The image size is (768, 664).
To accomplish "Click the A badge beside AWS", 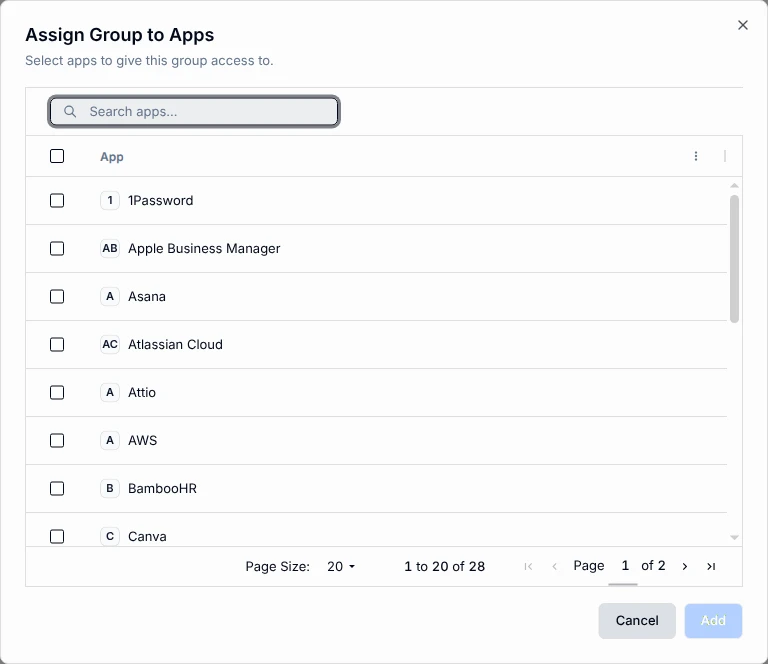I will (110, 440).
